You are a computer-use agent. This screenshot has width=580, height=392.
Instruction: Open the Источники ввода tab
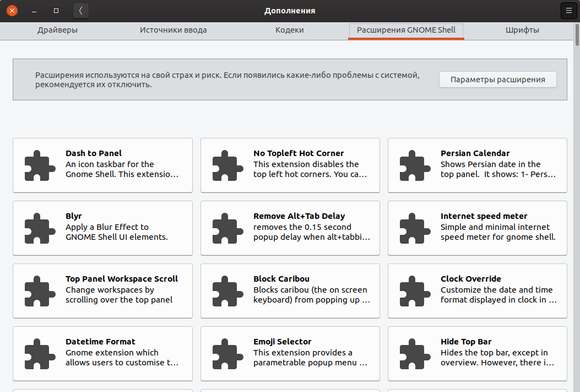(x=173, y=30)
